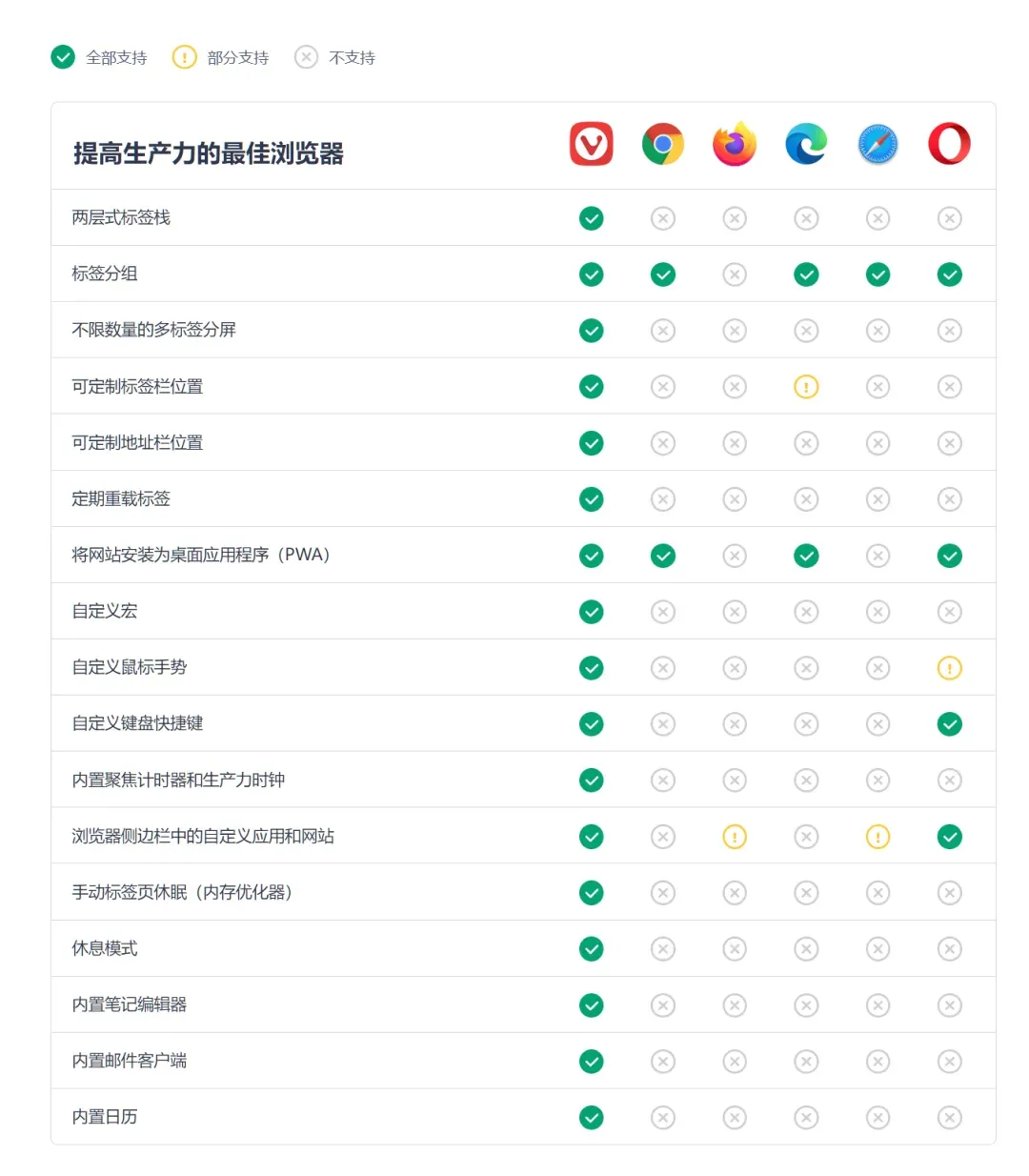Click the 自定义鼠标手势 feature name

(x=130, y=667)
